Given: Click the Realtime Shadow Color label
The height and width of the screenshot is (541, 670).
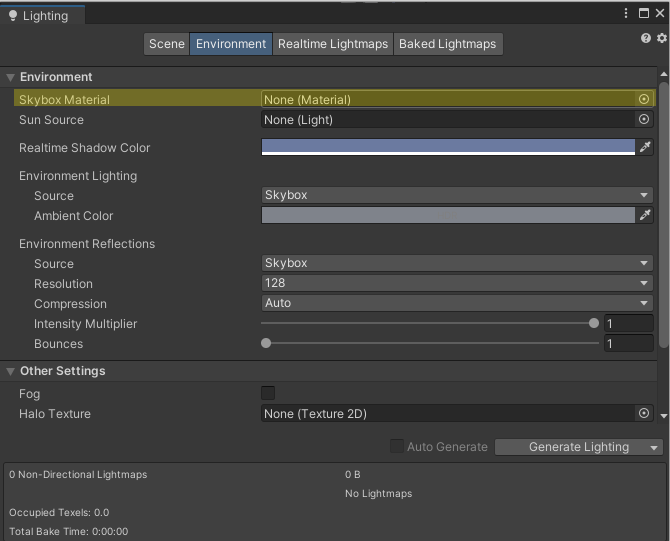Looking at the screenshot, I should click(x=85, y=148).
